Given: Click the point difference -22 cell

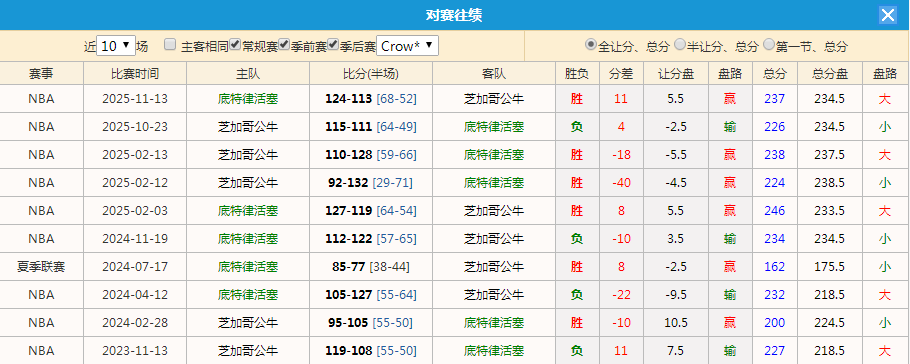Looking at the screenshot, I should pos(621,295).
